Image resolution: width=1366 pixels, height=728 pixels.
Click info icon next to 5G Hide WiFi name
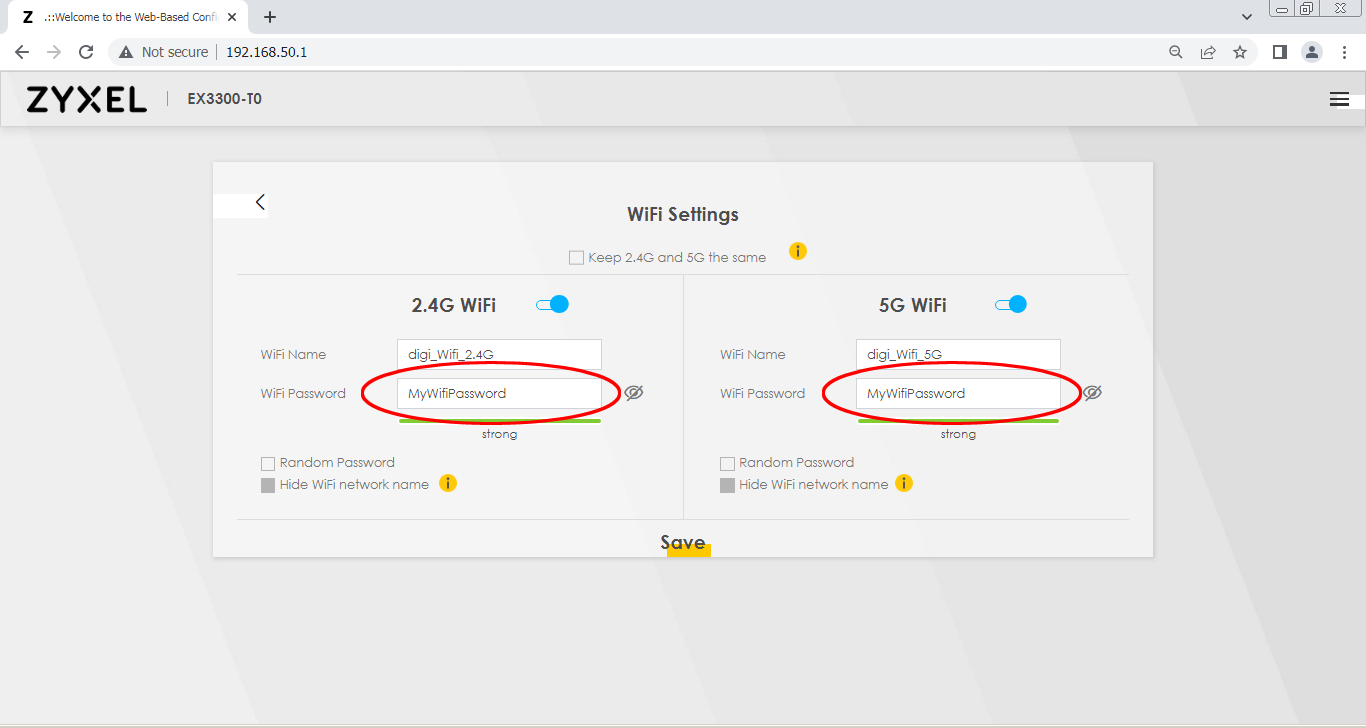904,484
